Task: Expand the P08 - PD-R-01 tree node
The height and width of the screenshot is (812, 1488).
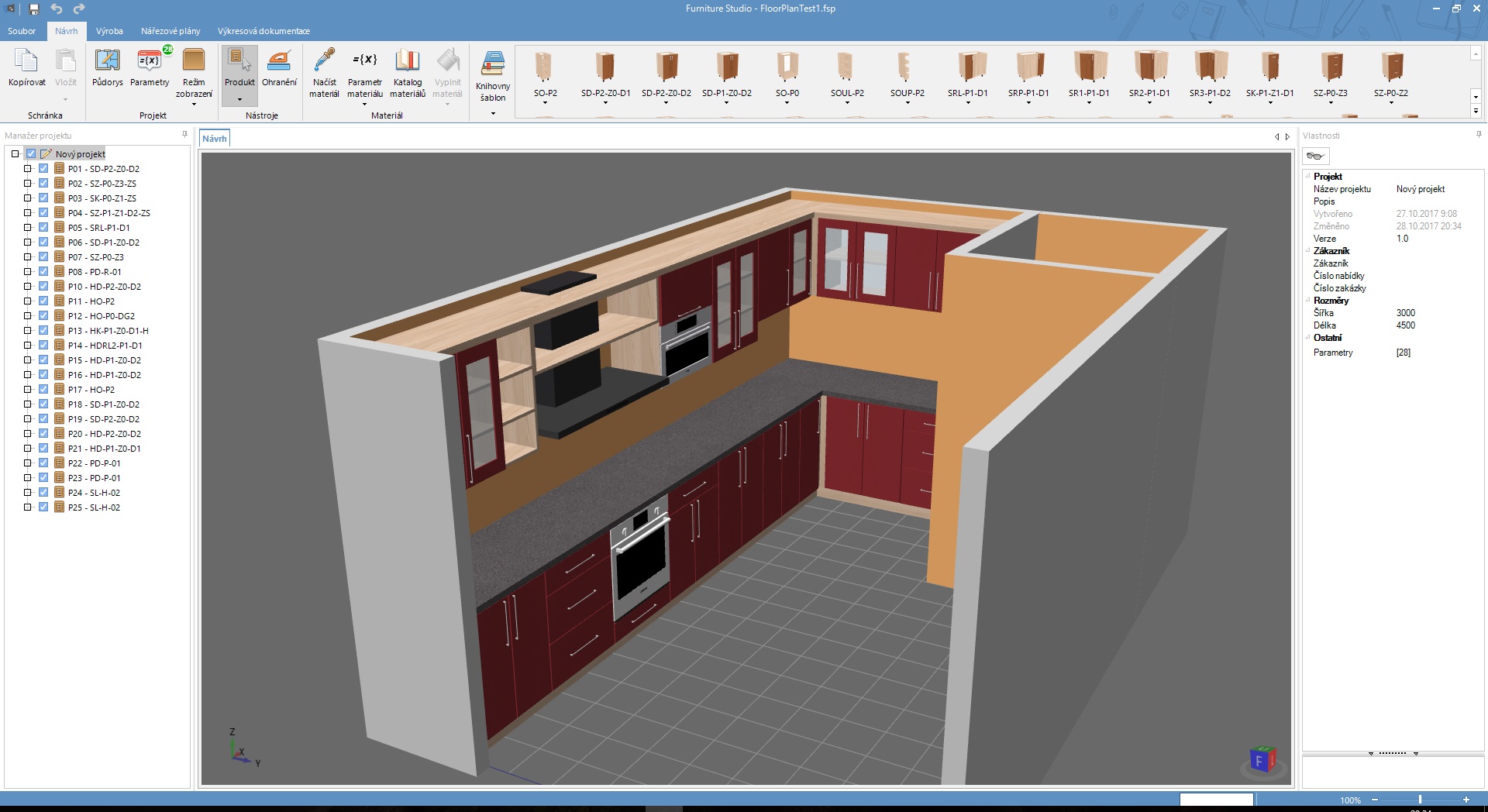Action: (27, 271)
